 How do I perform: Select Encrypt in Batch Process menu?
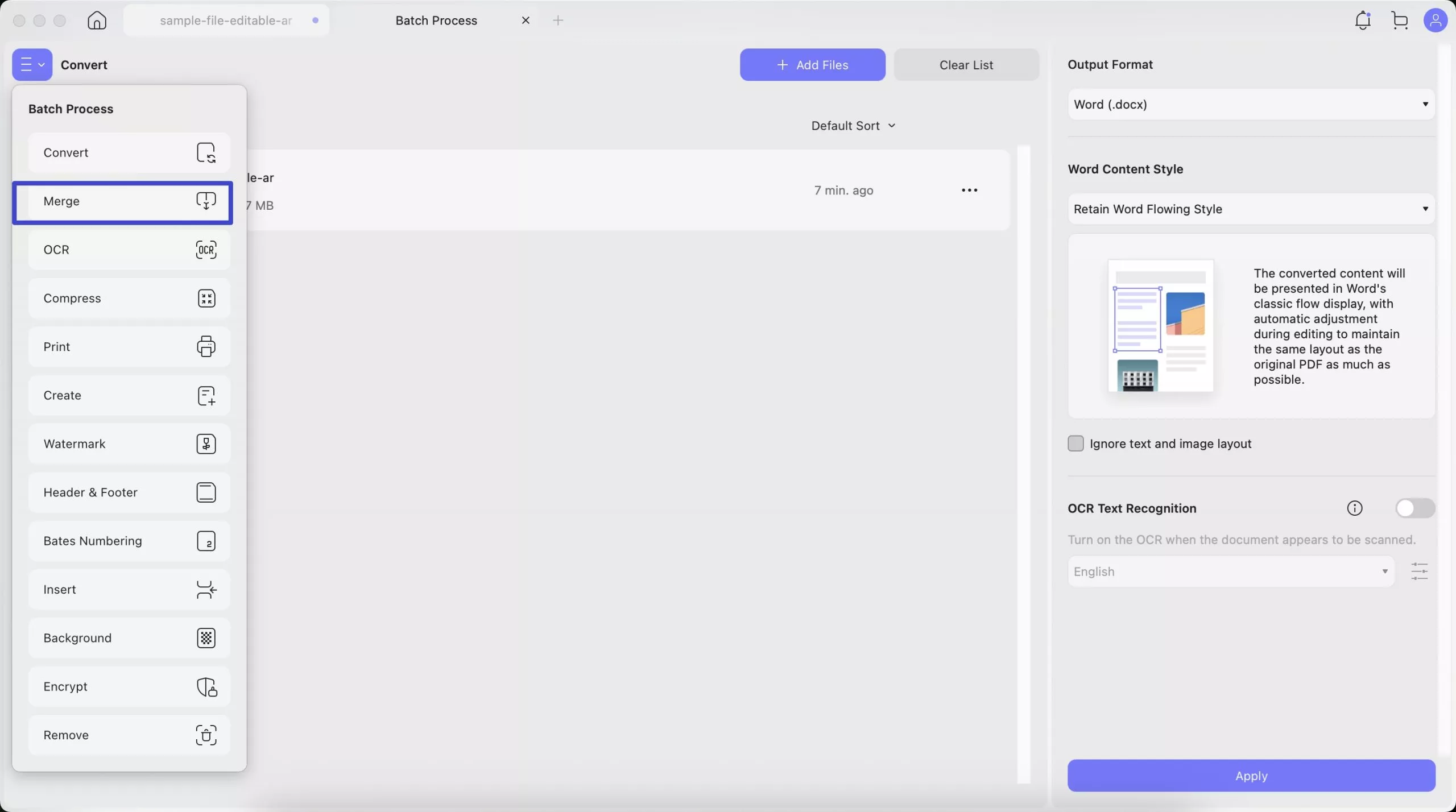click(129, 687)
